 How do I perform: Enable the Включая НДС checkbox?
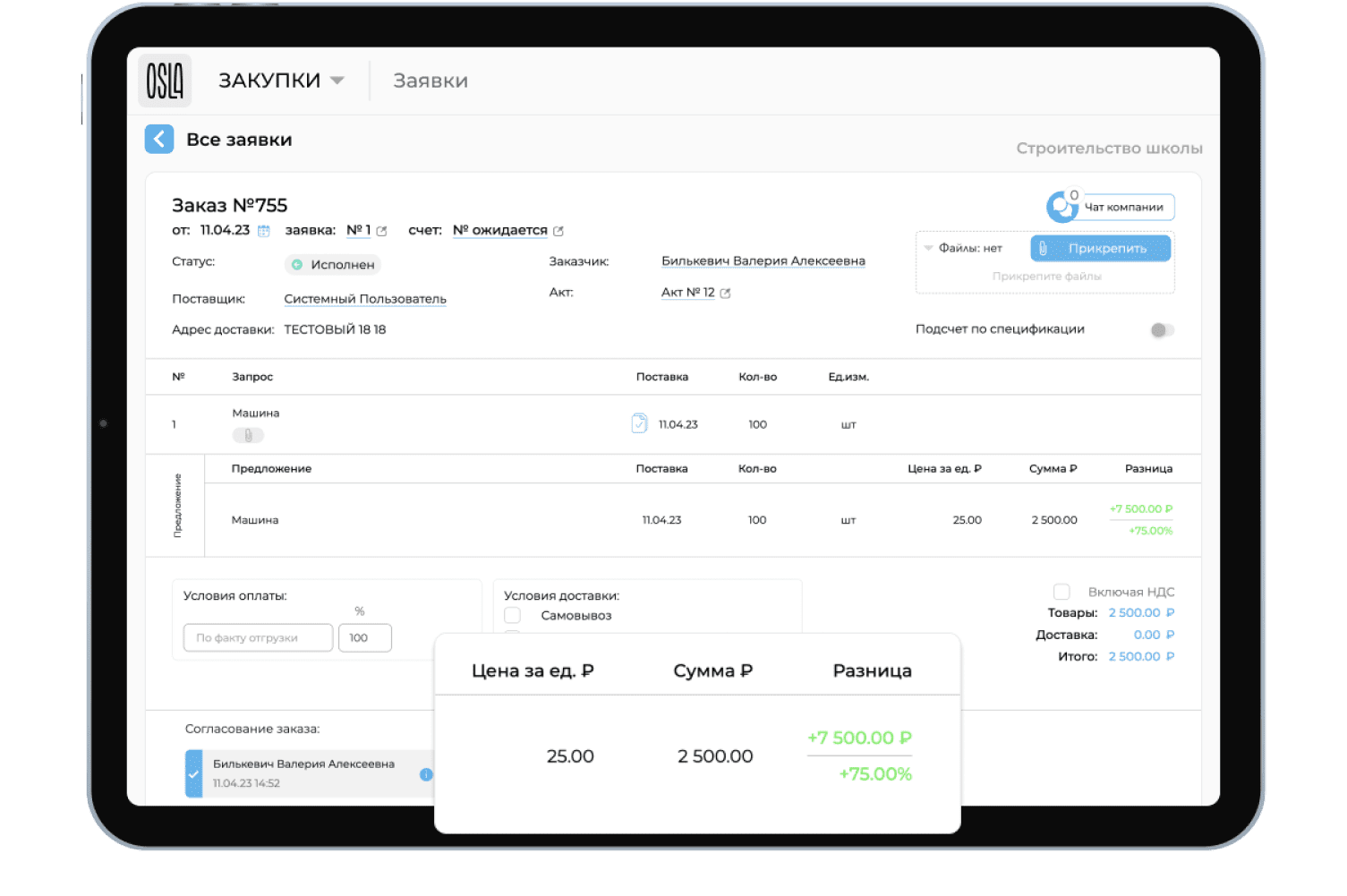(x=1061, y=592)
